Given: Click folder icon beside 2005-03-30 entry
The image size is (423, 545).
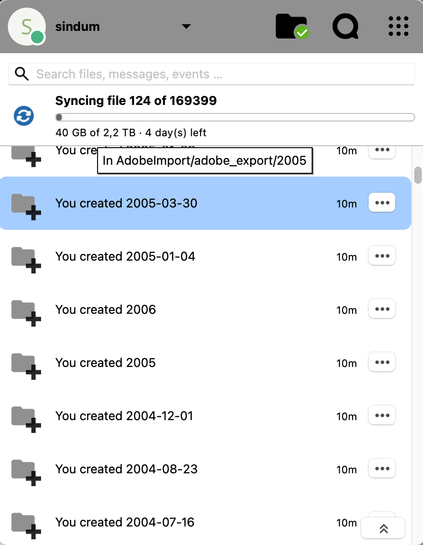Looking at the screenshot, I should [26, 206].
